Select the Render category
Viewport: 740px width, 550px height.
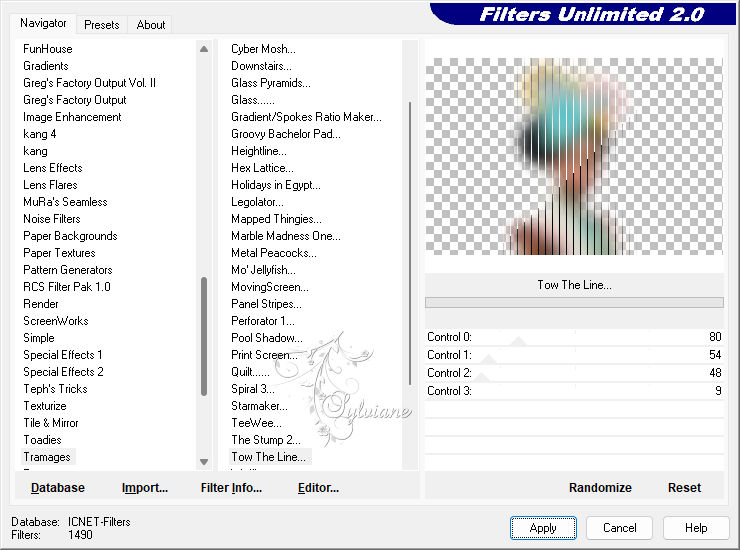(41, 304)
